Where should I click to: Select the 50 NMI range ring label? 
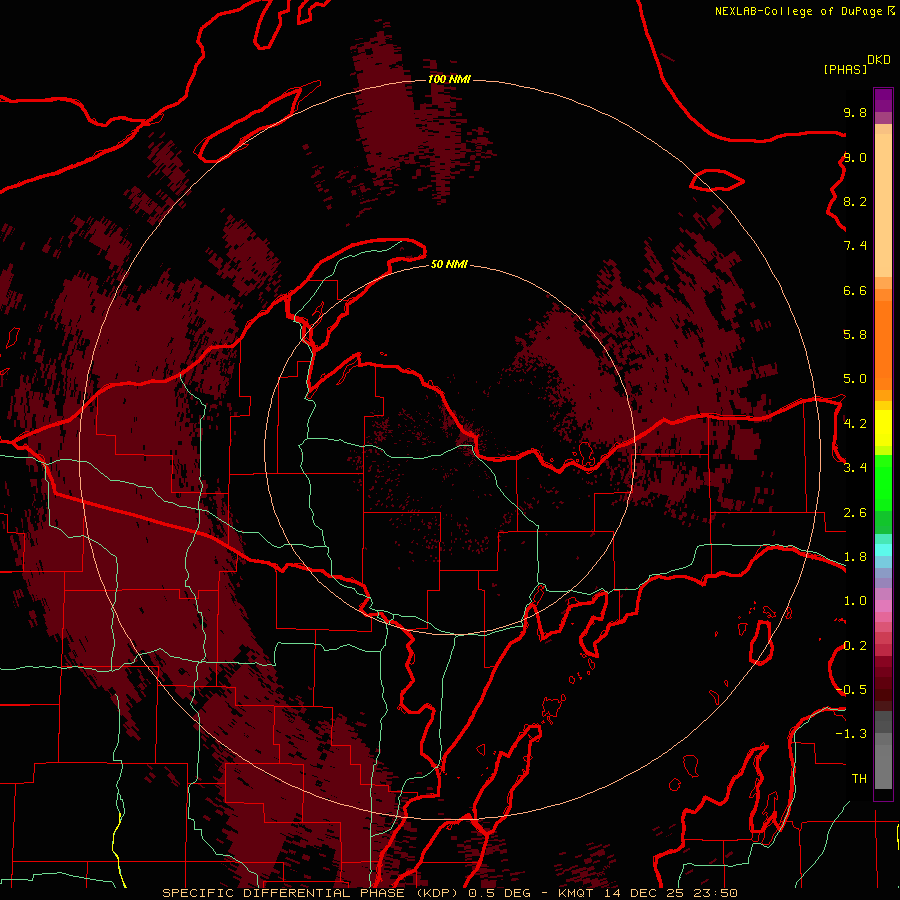tap(449, 264)
